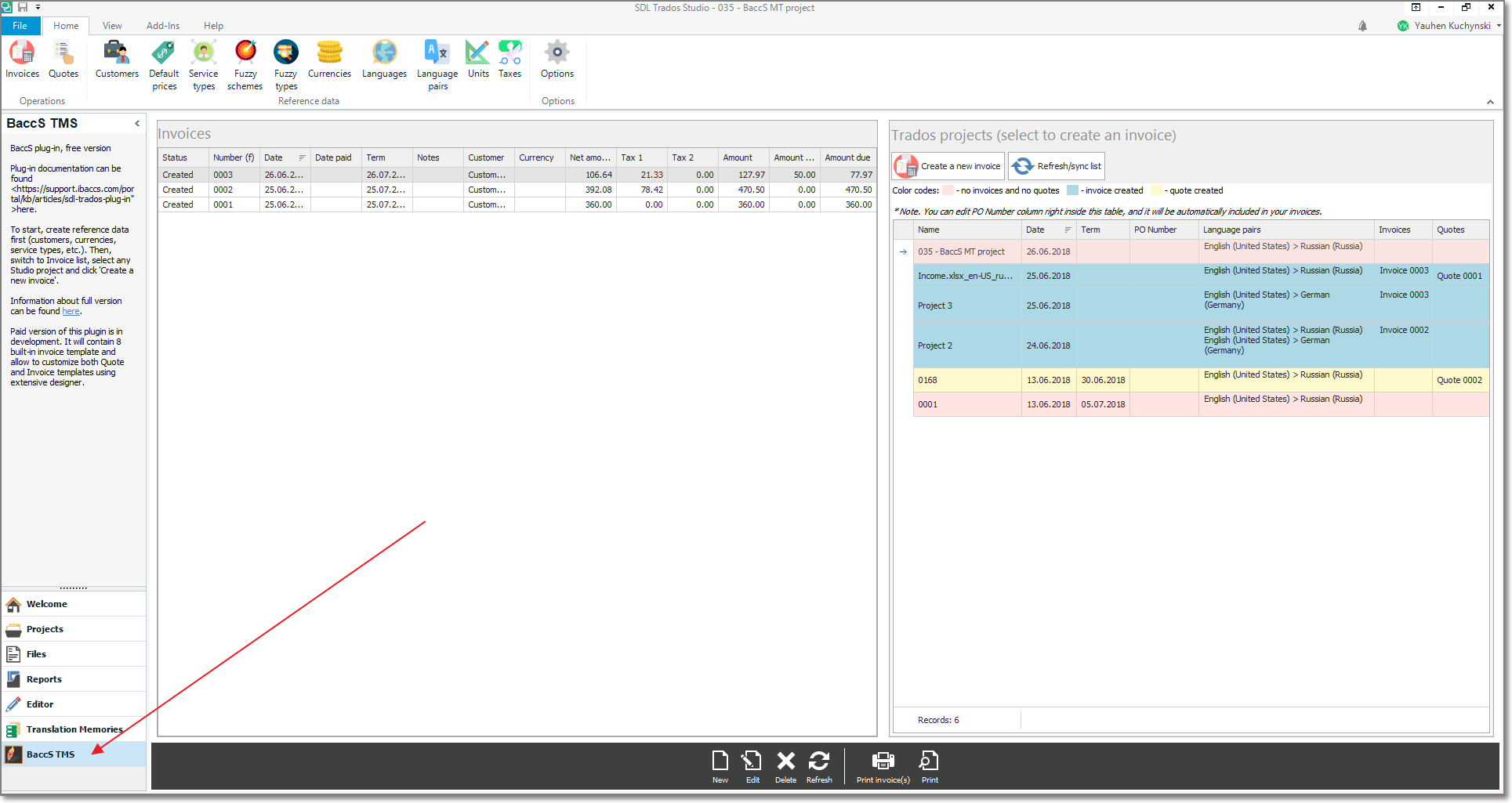Sort invoices by Number column header

pyautogui.click(x=234, y=157)
